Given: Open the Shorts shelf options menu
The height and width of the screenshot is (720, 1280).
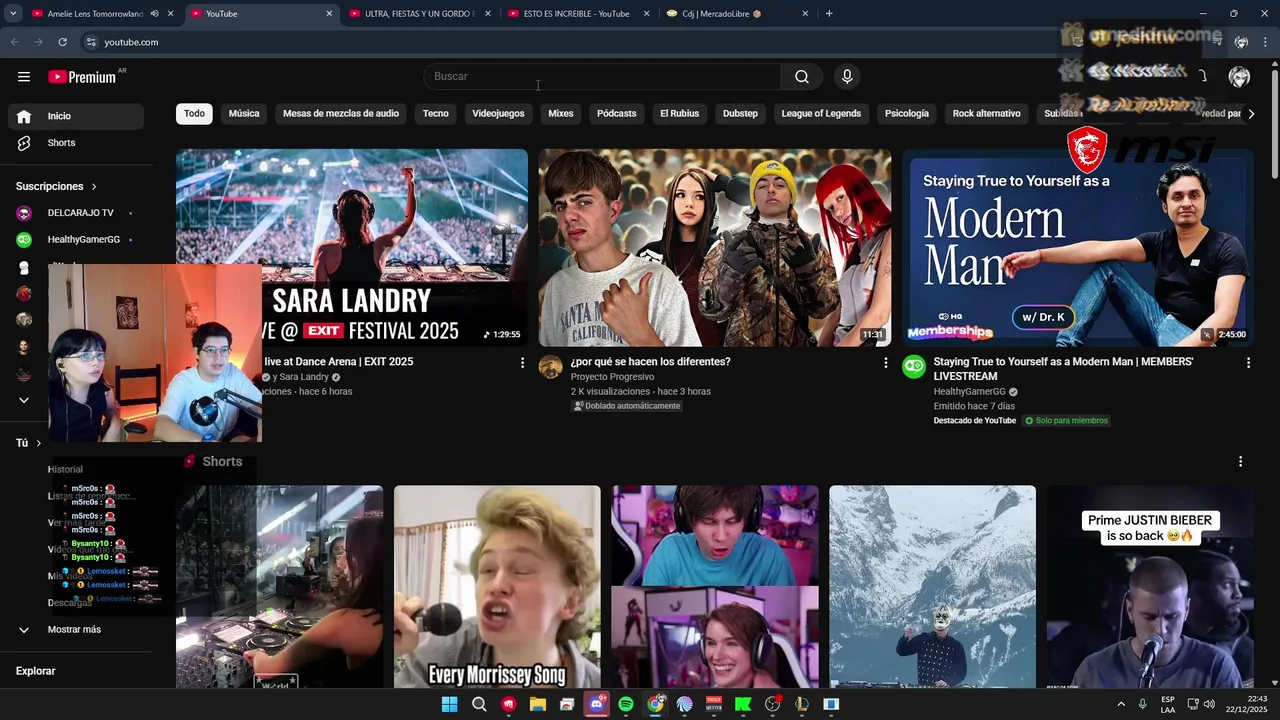Looking at the screenshot, I should pyautogui.click(x=1240, y=462).
